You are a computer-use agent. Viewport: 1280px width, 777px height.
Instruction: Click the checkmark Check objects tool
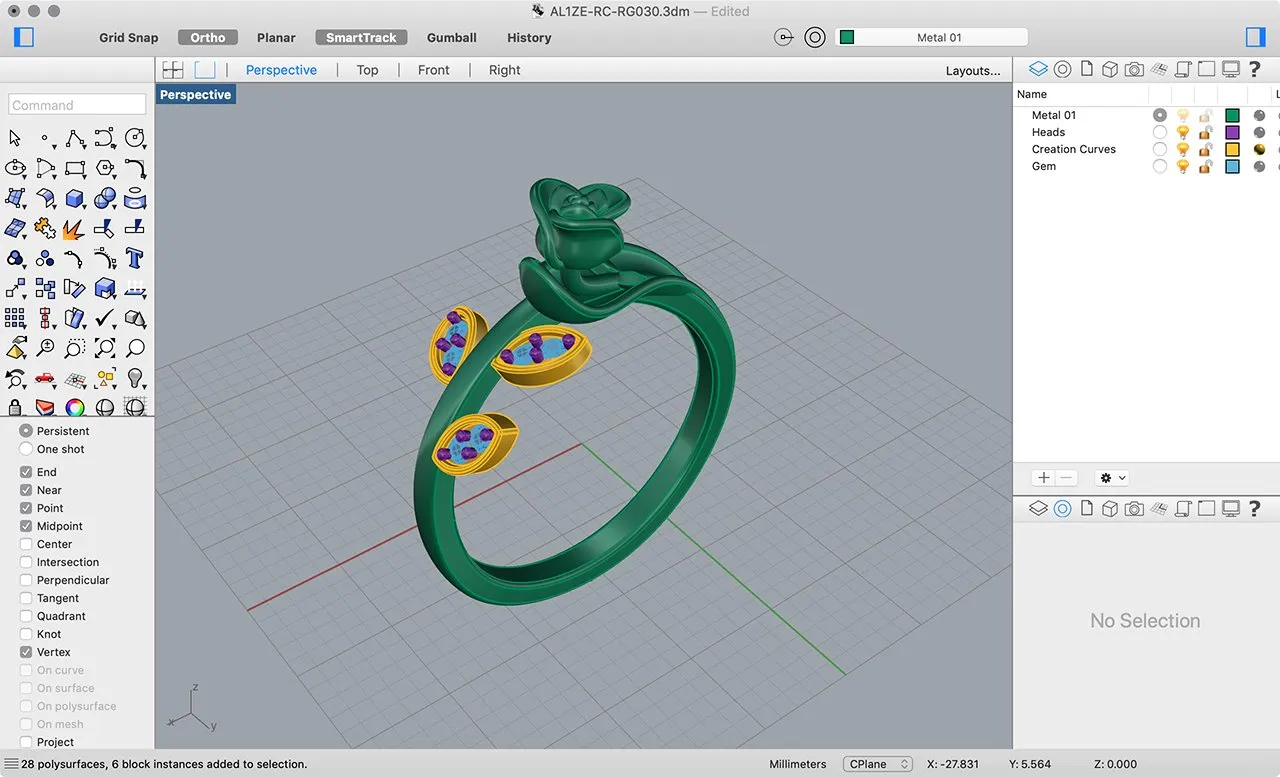click(105, 318)
